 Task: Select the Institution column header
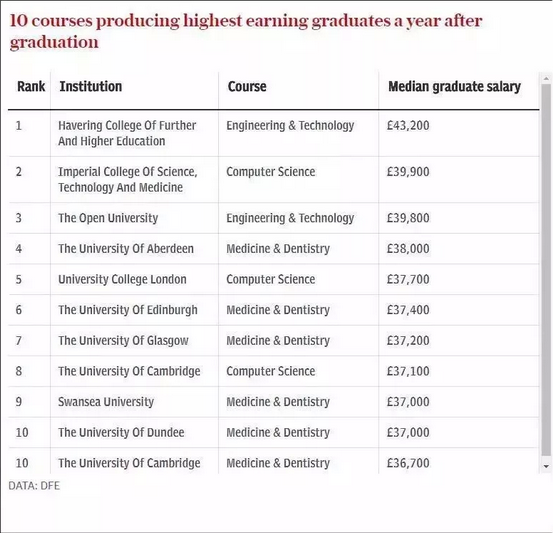click(x=91, y=86)
